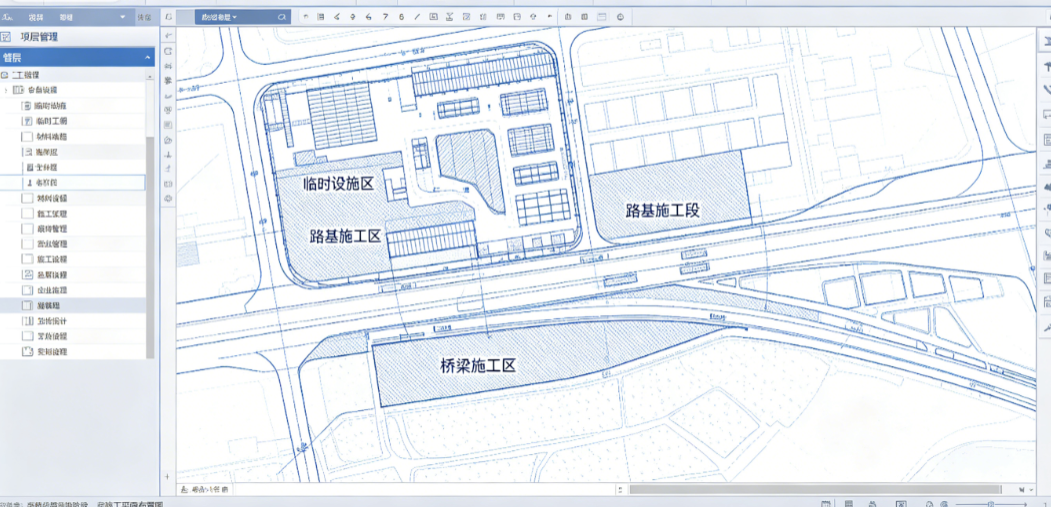The width and height of the screenshot is (1051, 507).
Task: Click the 7-shaped toolbar icon
Action: pos(385,16)
